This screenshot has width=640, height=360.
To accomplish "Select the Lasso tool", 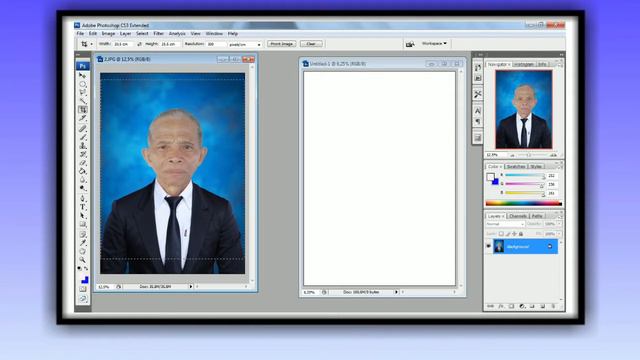I will [x=82, y=93].
